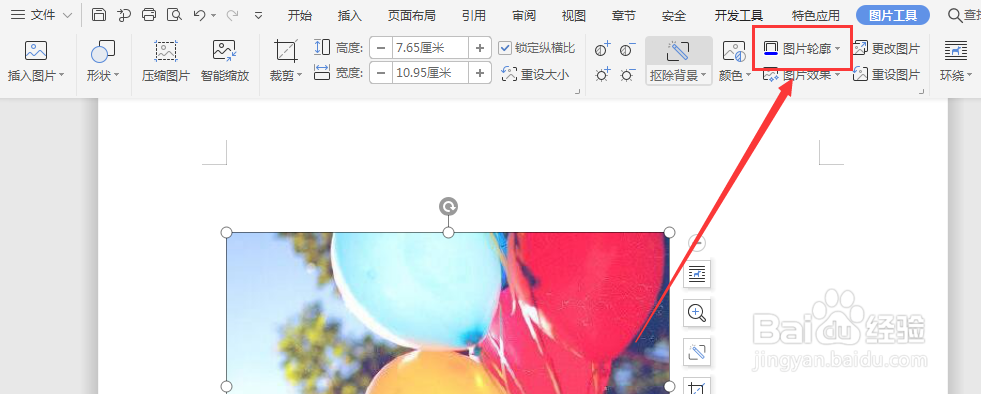Image resolution: width=981 pixels, height=394 pixels.
Task: Click width minus stepper button
Action: point(381,73)
